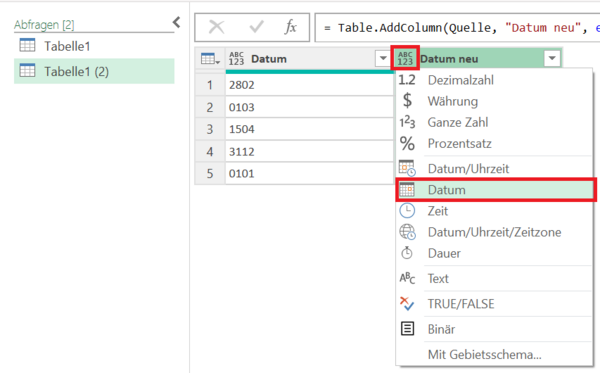The height and width of the screenshot is (373, 600).
Task: Click the ABC123 type icon of Datum neu
Action: (405, 58)
